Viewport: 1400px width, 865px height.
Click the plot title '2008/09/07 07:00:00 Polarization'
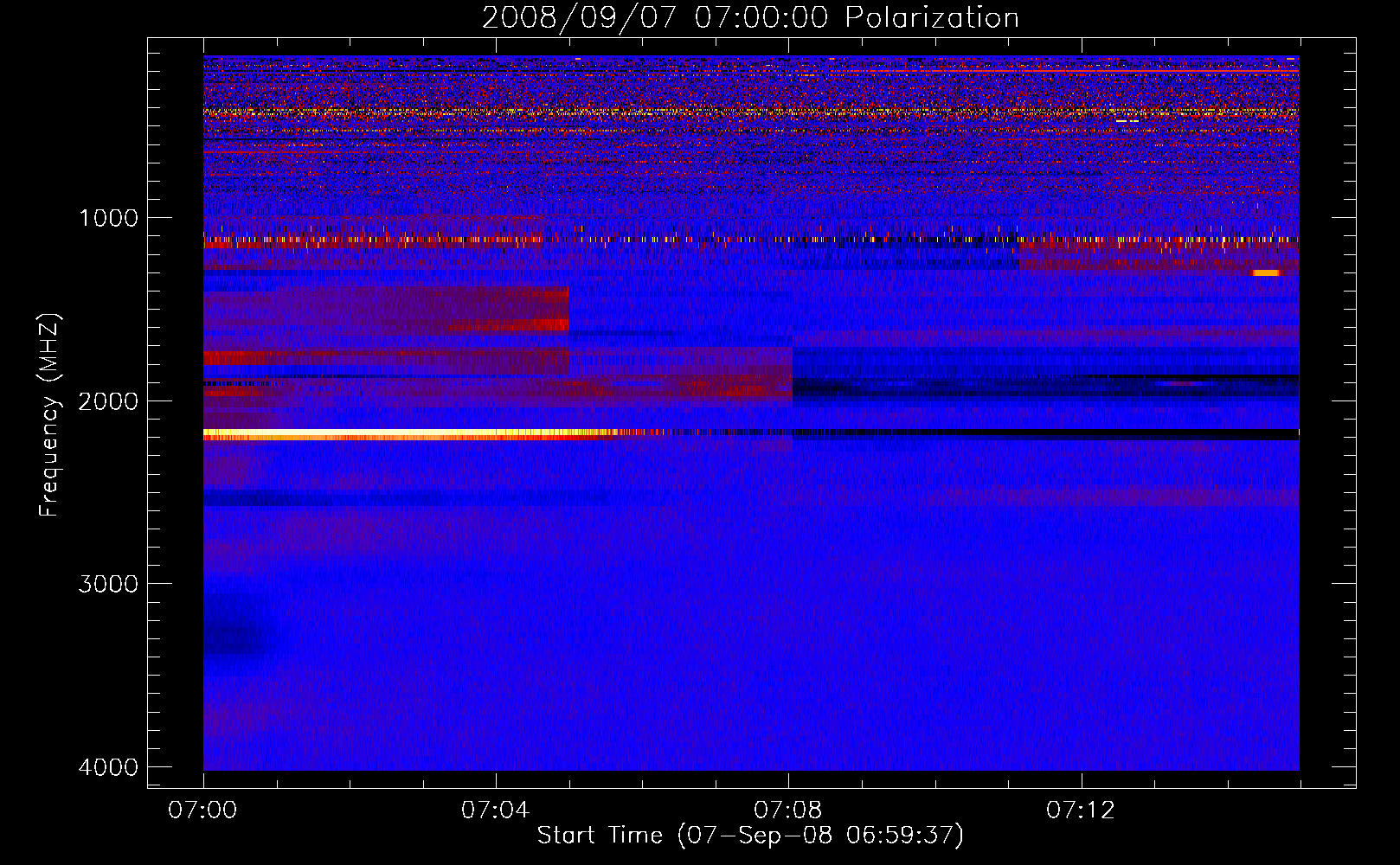click(750, 18)
